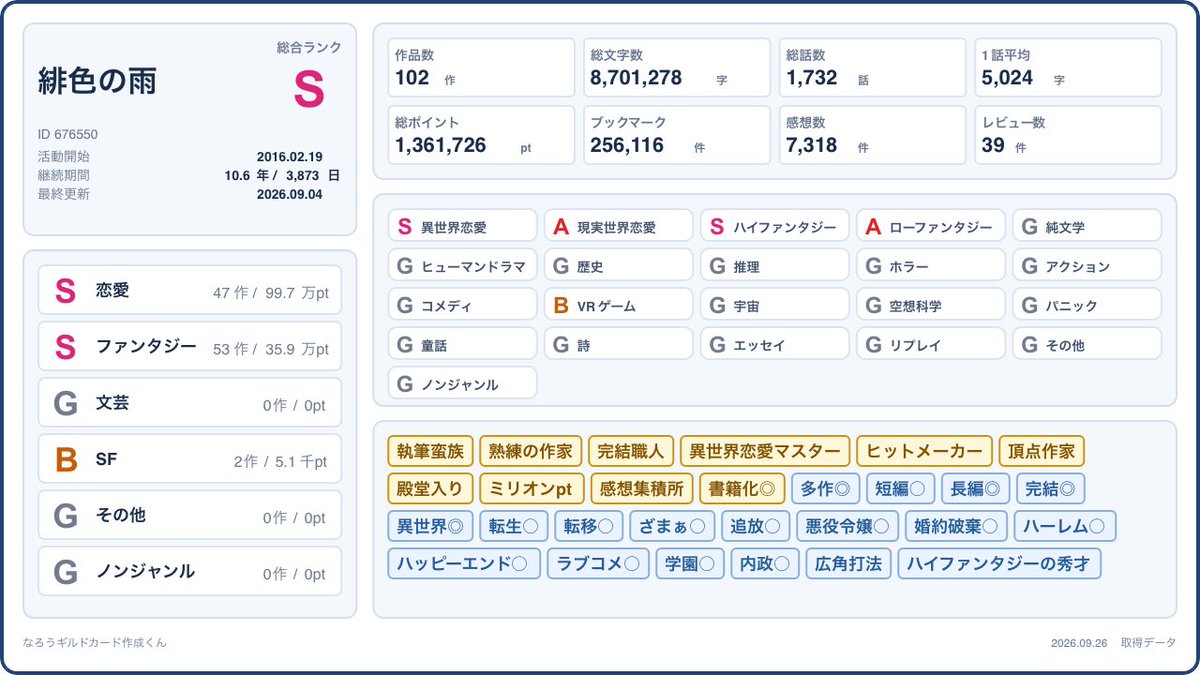The image size is (1200, 675).
Task: Select the 感想集積所 badge
Action: pyautogui.click(x=641, y=489)
